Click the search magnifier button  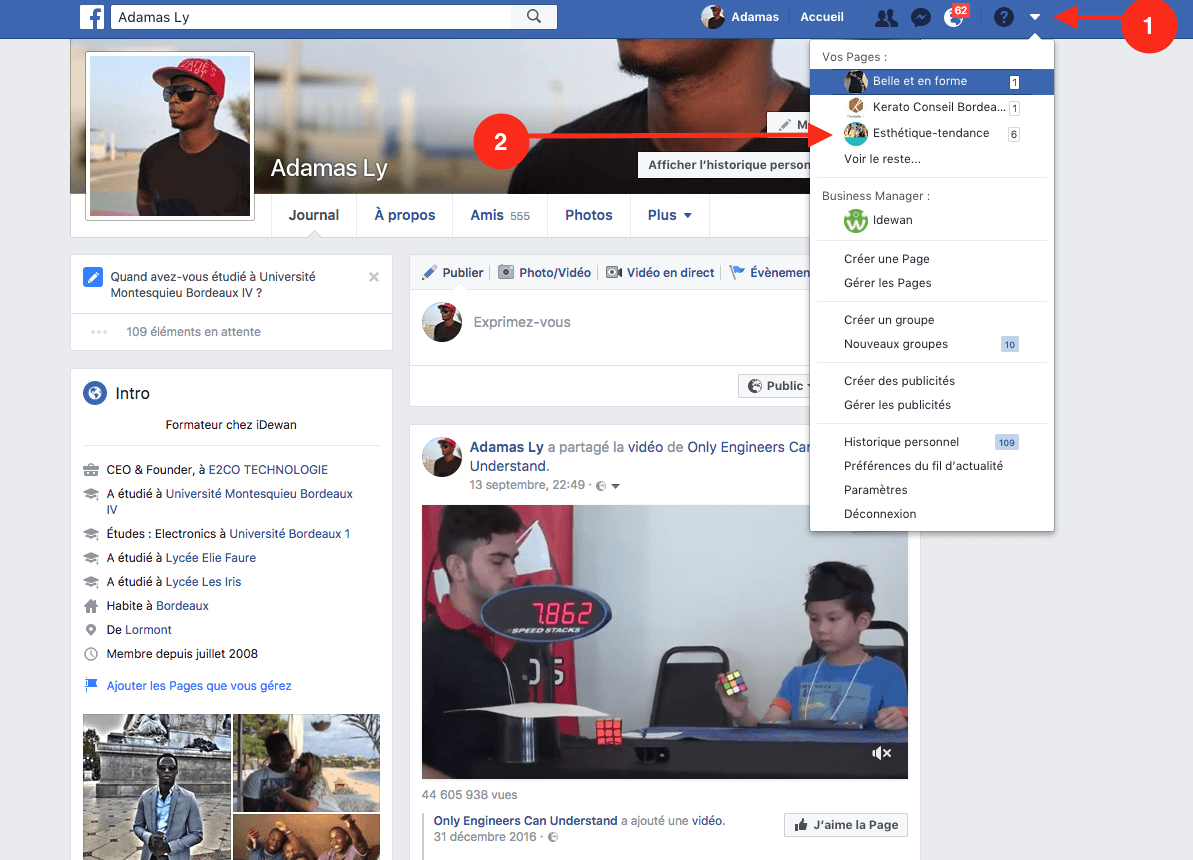tap(534, 17)
